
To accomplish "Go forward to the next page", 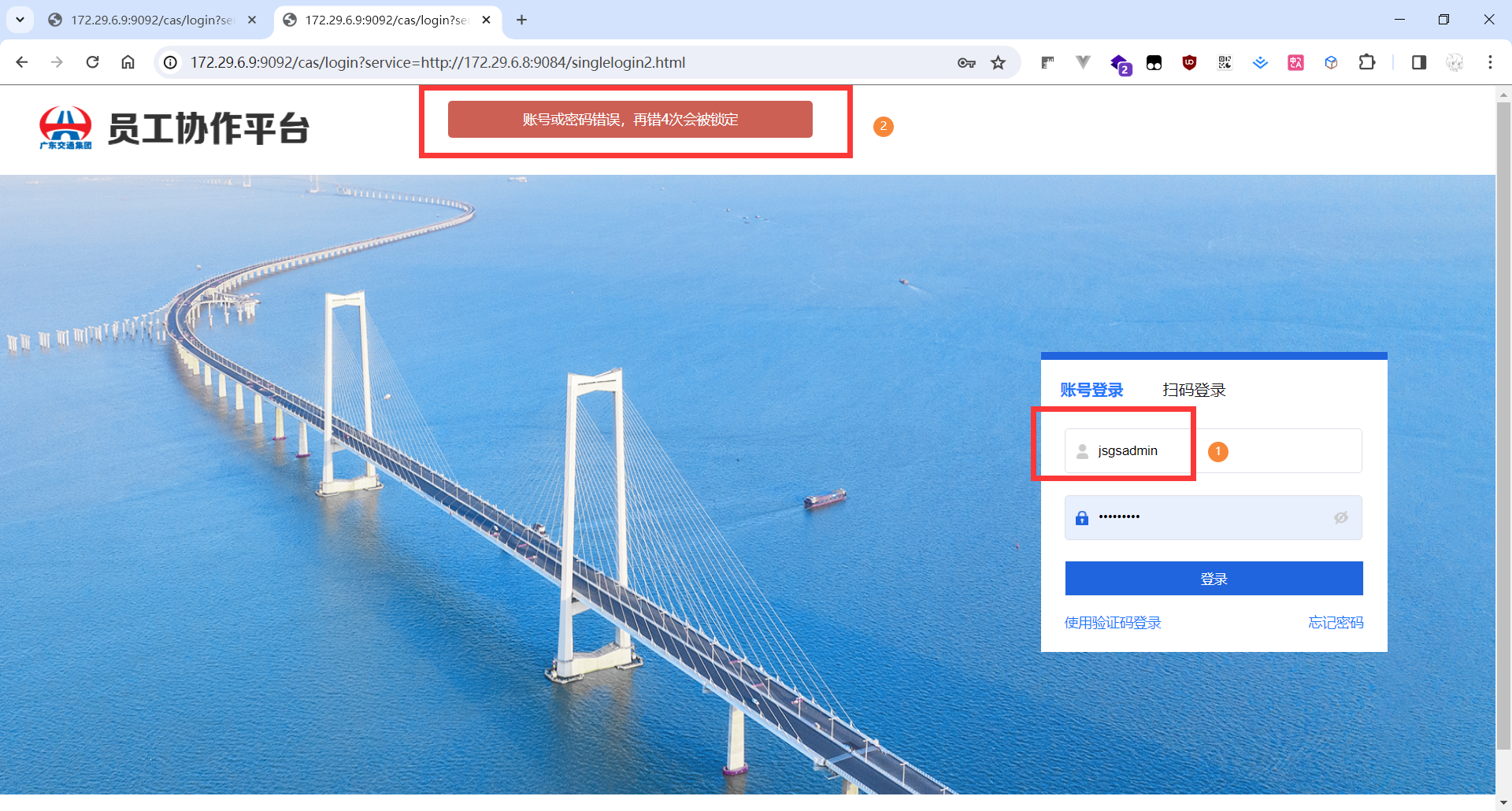I will 57,62.
